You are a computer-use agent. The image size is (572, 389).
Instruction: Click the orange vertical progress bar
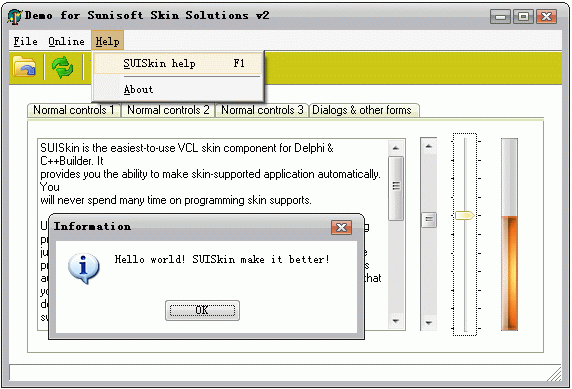[x=509, y=234]
